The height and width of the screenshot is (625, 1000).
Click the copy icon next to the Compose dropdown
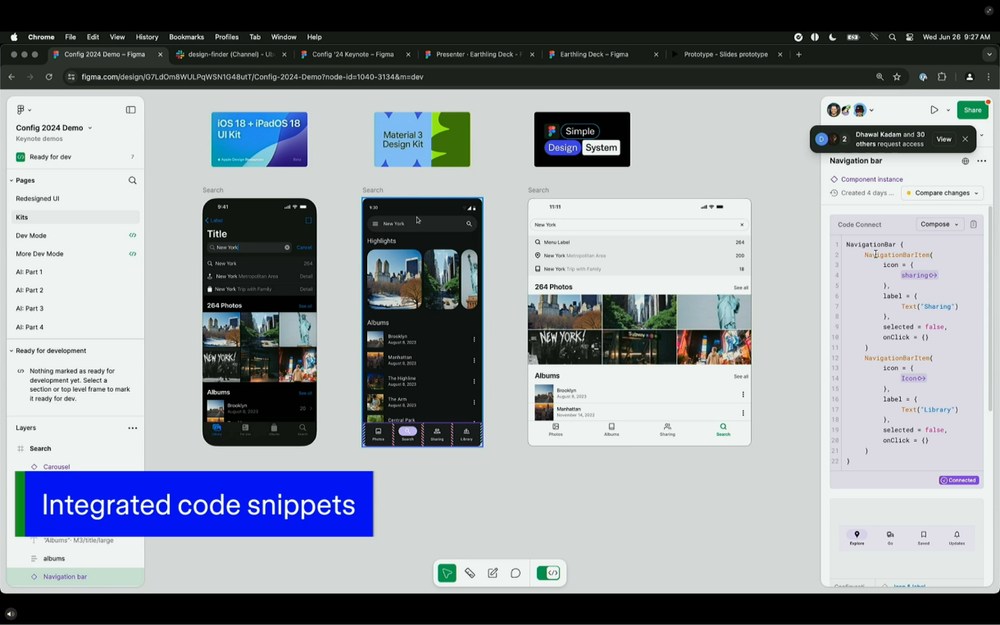click(972, 224)
